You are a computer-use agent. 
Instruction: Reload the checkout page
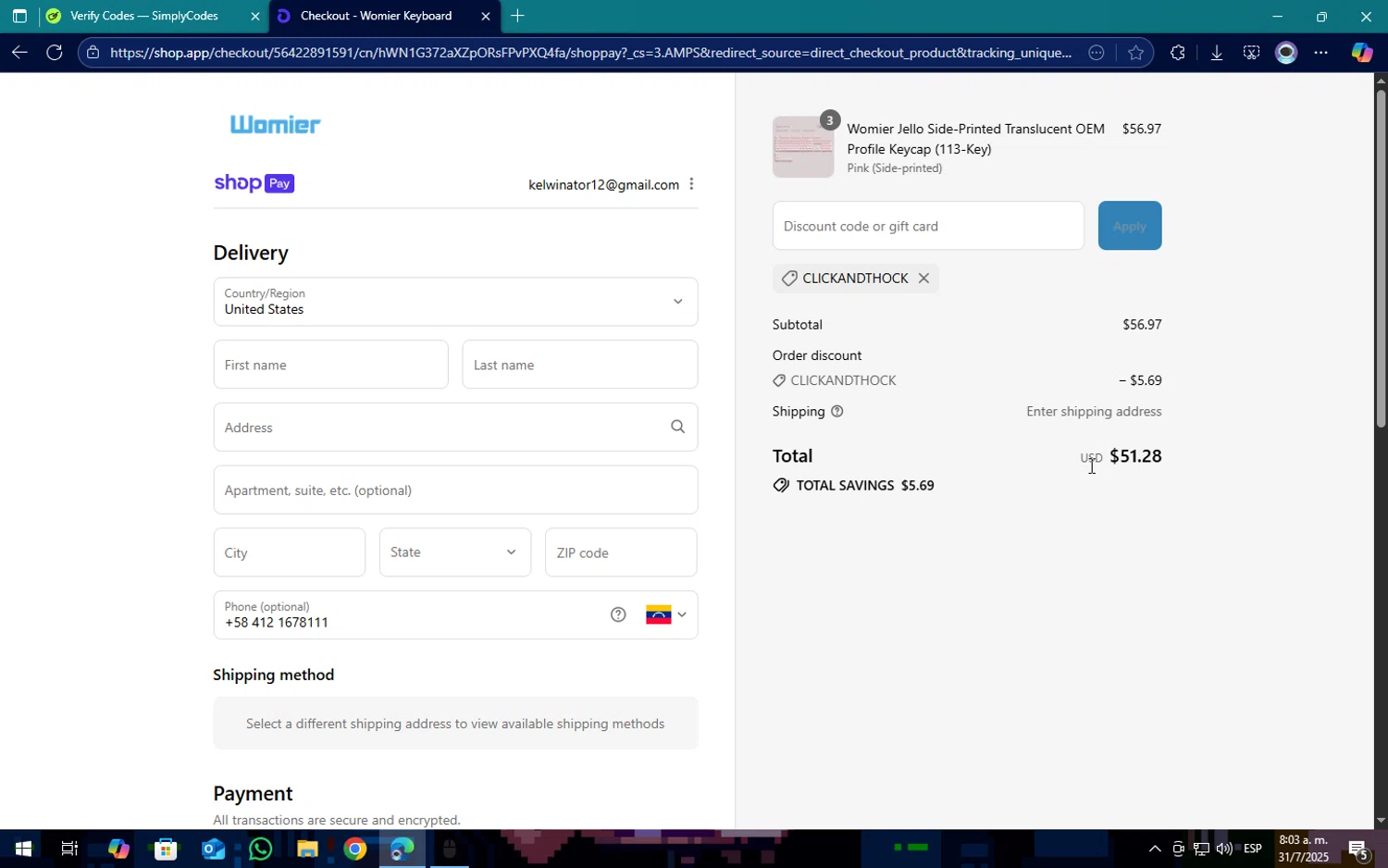[x=55, y=53]
